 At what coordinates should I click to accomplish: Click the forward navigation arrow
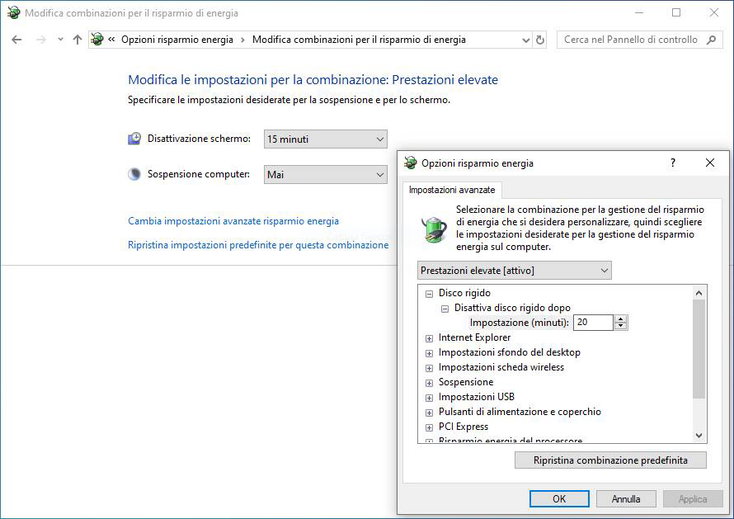[41, 40]
